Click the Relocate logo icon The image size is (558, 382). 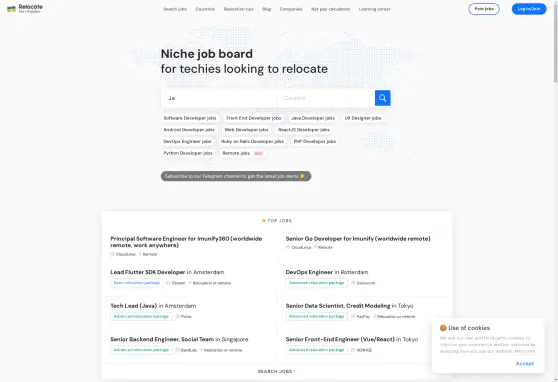coord(11,9)
